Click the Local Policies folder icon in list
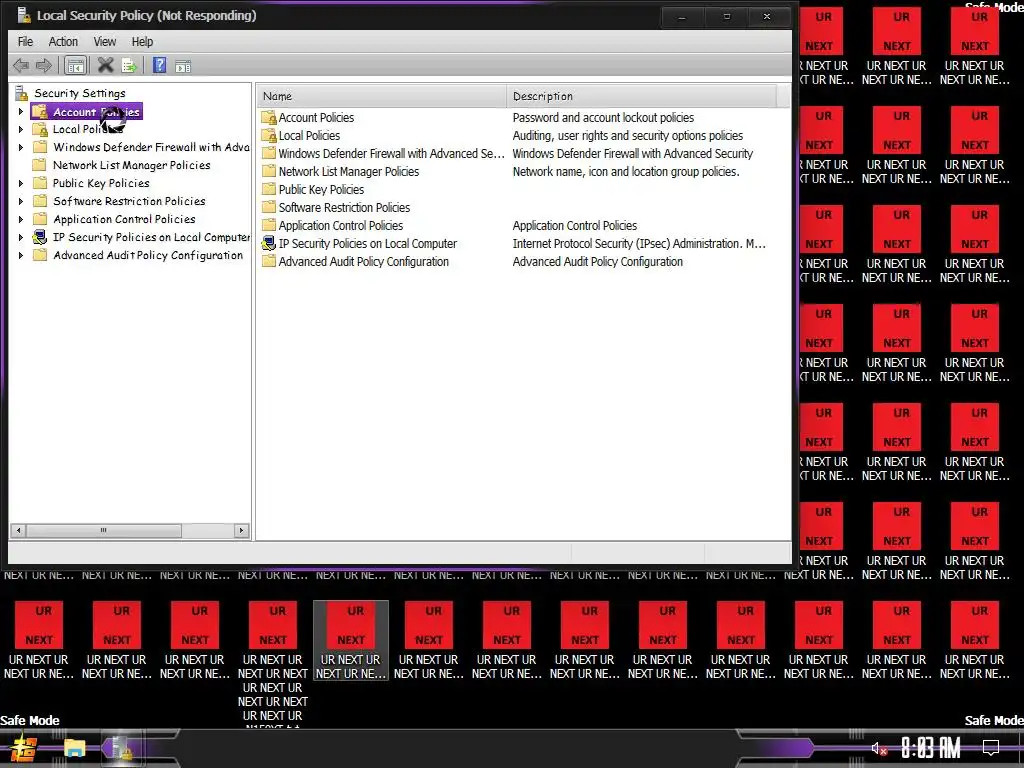Screen dimensions: 1024x768 tap(268, 136)
